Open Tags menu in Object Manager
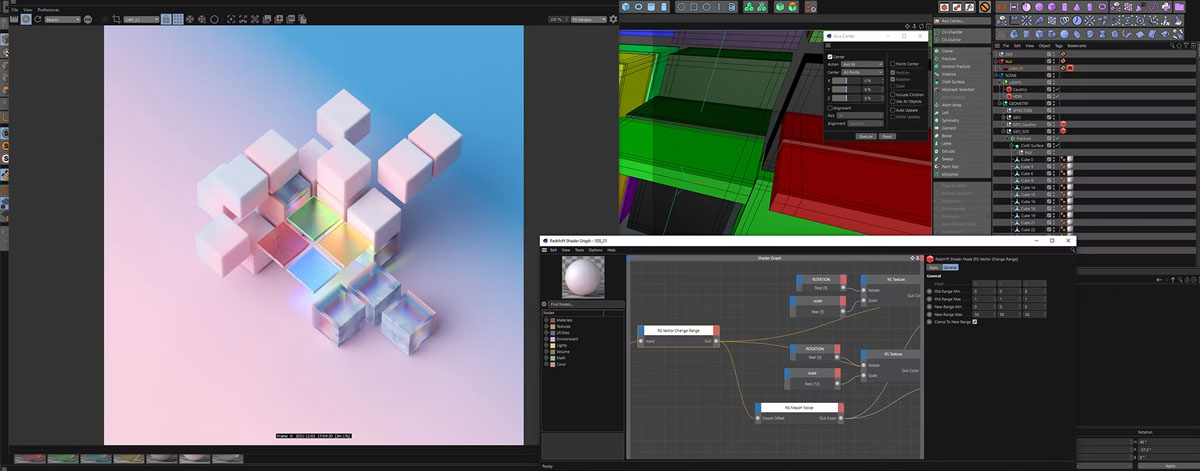Viewport: 1200px width, 471px height. tap(1059, 46)
